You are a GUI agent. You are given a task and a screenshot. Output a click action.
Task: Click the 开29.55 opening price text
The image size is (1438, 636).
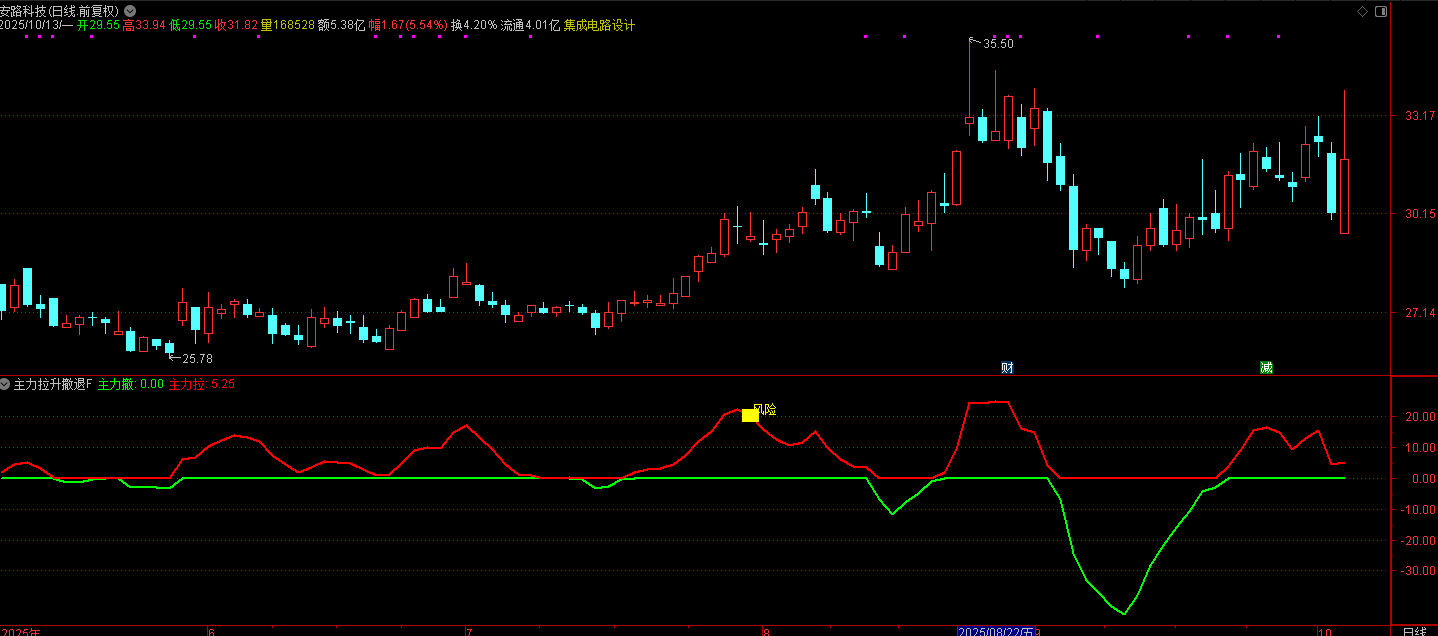pos(98,25)
